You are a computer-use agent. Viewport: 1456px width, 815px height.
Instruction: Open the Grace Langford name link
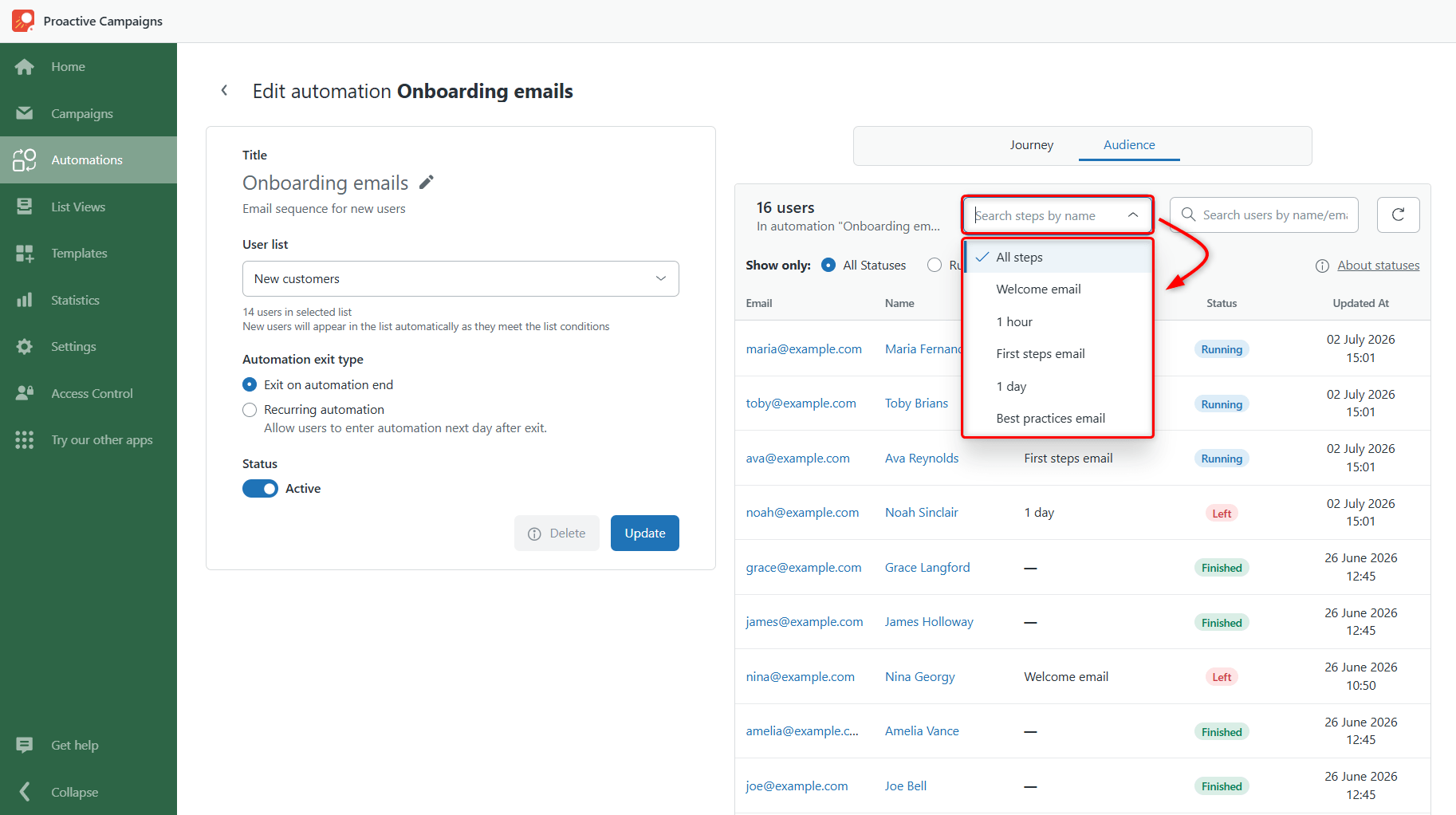click(927, 568)
